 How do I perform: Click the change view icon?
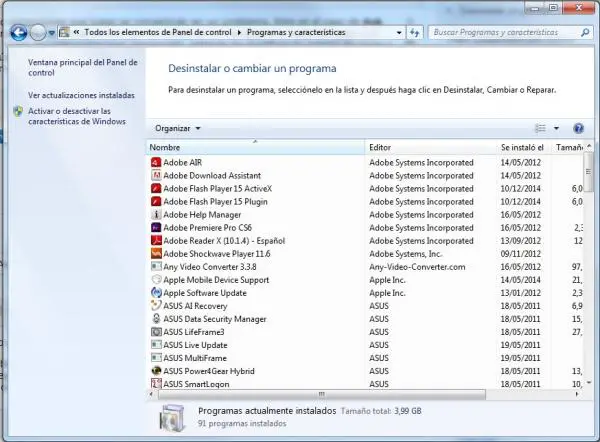[x=540, y=128]
